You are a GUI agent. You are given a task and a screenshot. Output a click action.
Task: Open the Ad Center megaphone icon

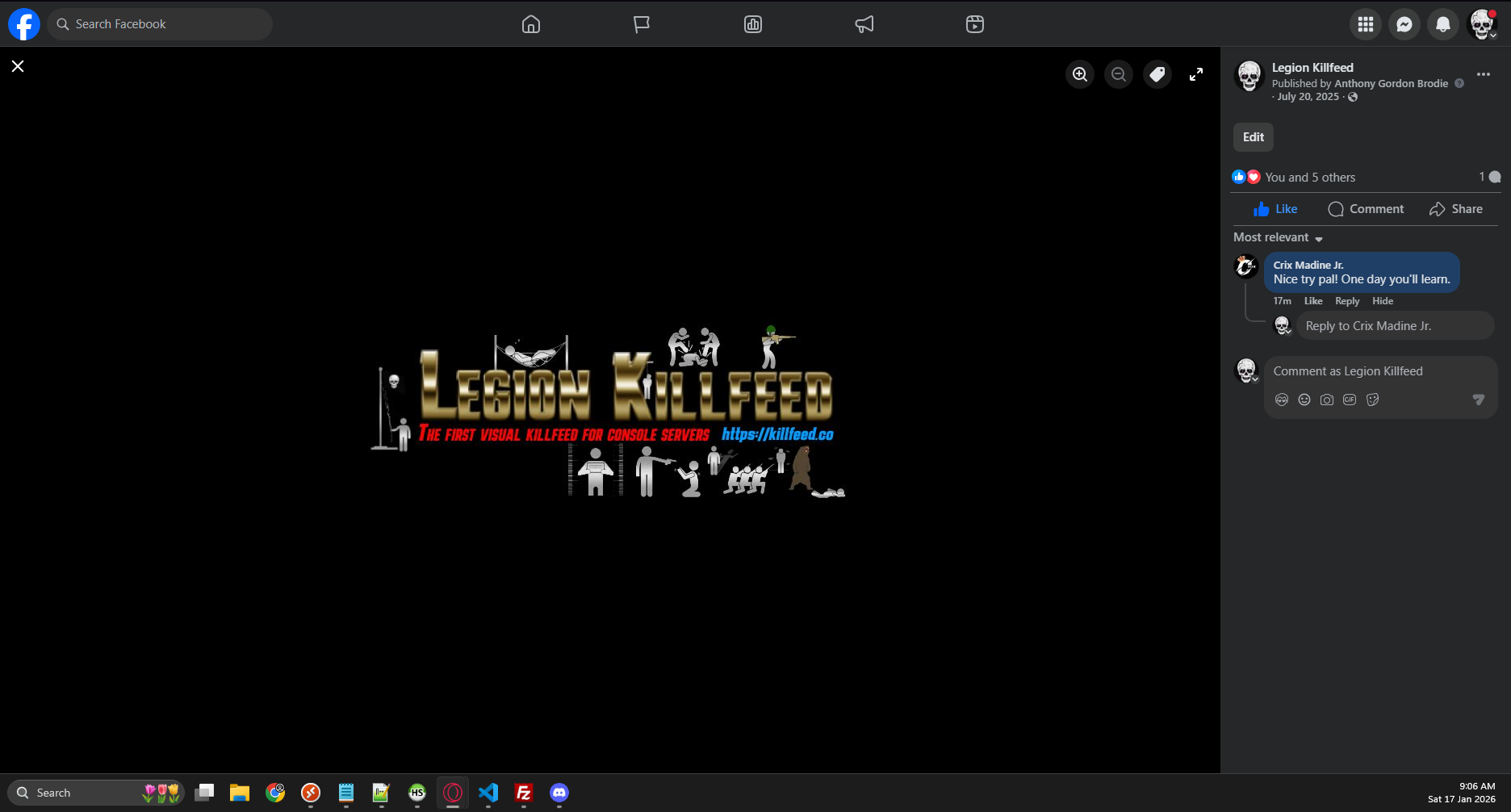[864, 24]
